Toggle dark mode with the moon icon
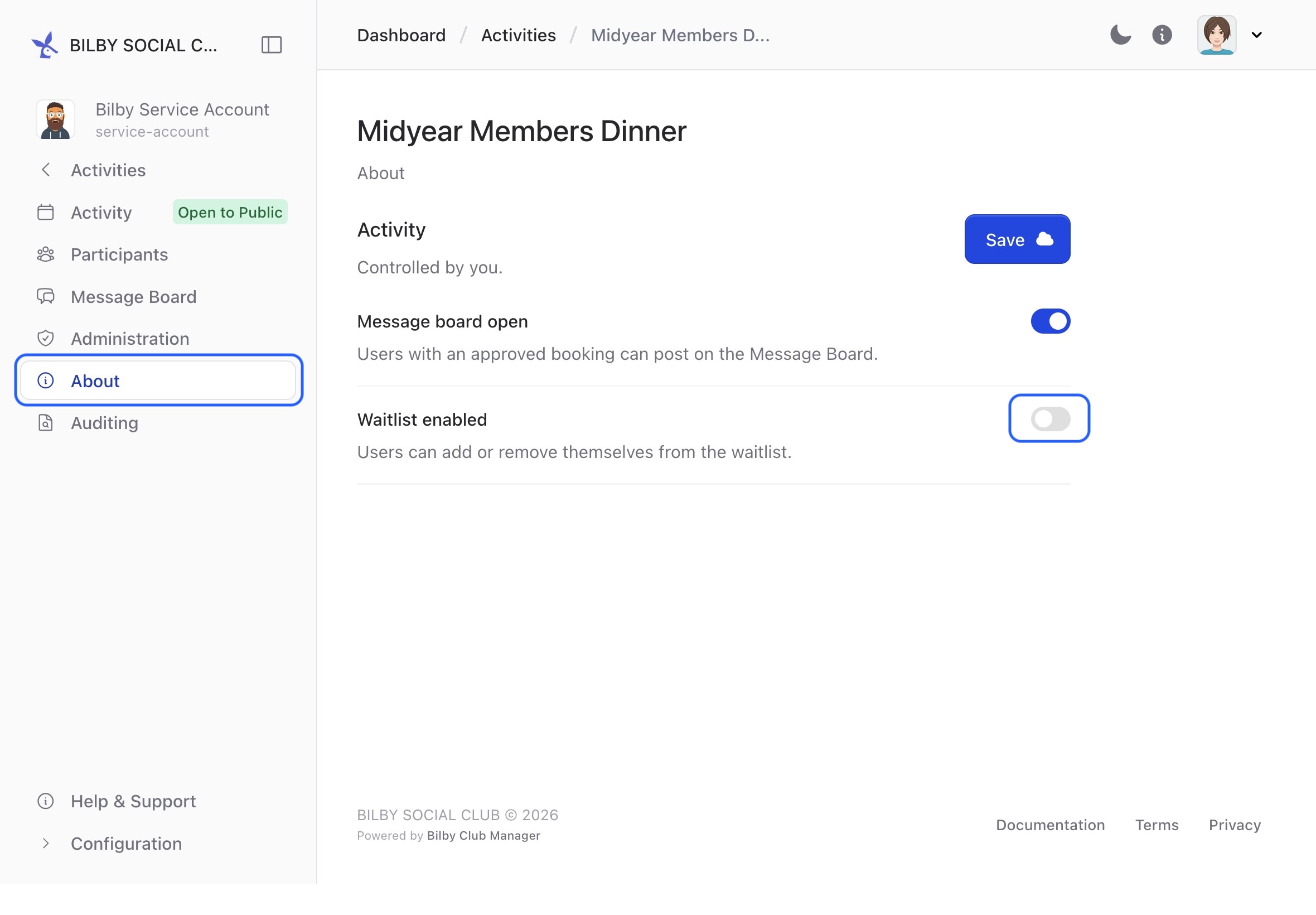This screenshot has height=915, width=1316. 1120,35
